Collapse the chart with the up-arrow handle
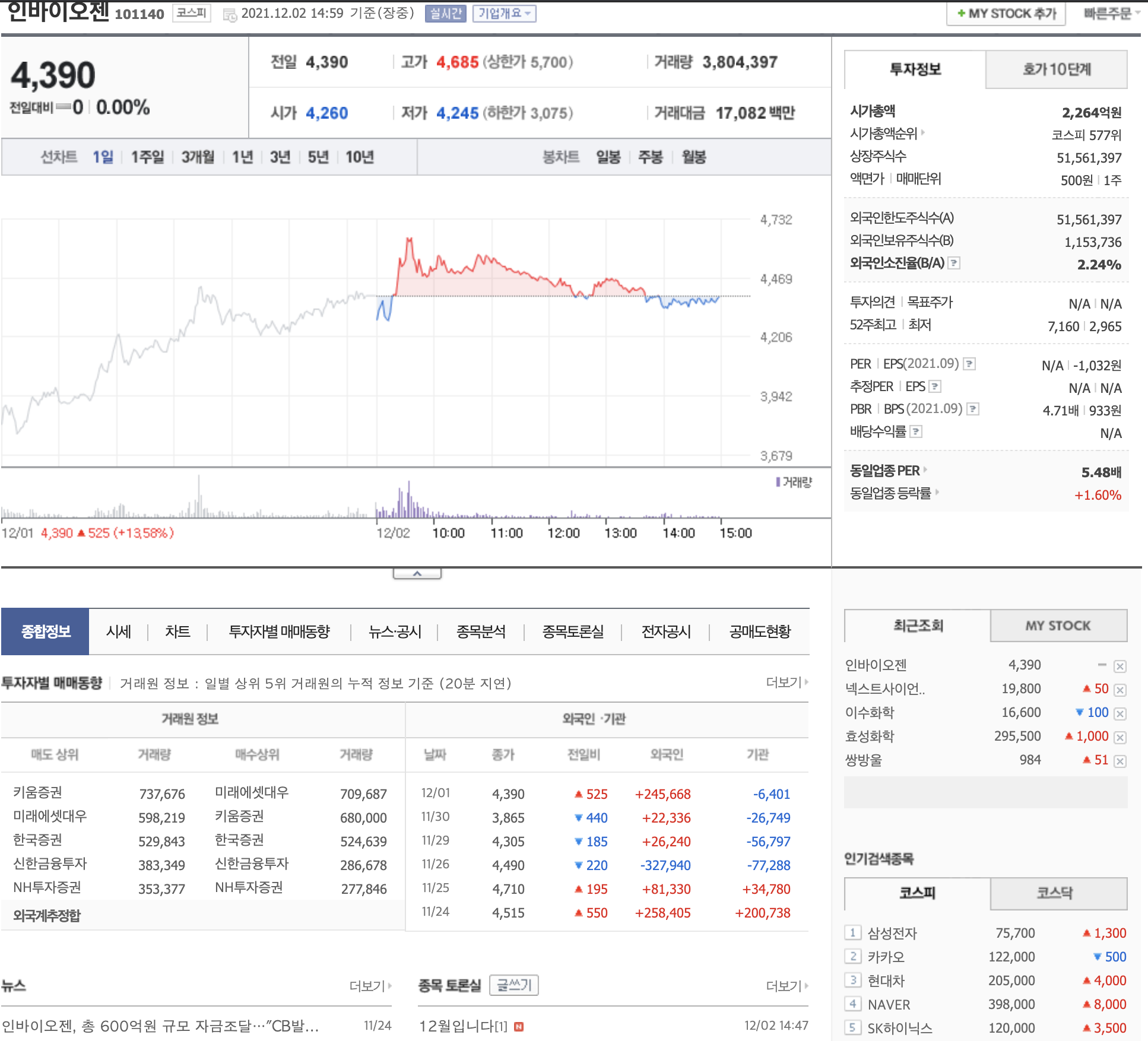 [417, 573]
